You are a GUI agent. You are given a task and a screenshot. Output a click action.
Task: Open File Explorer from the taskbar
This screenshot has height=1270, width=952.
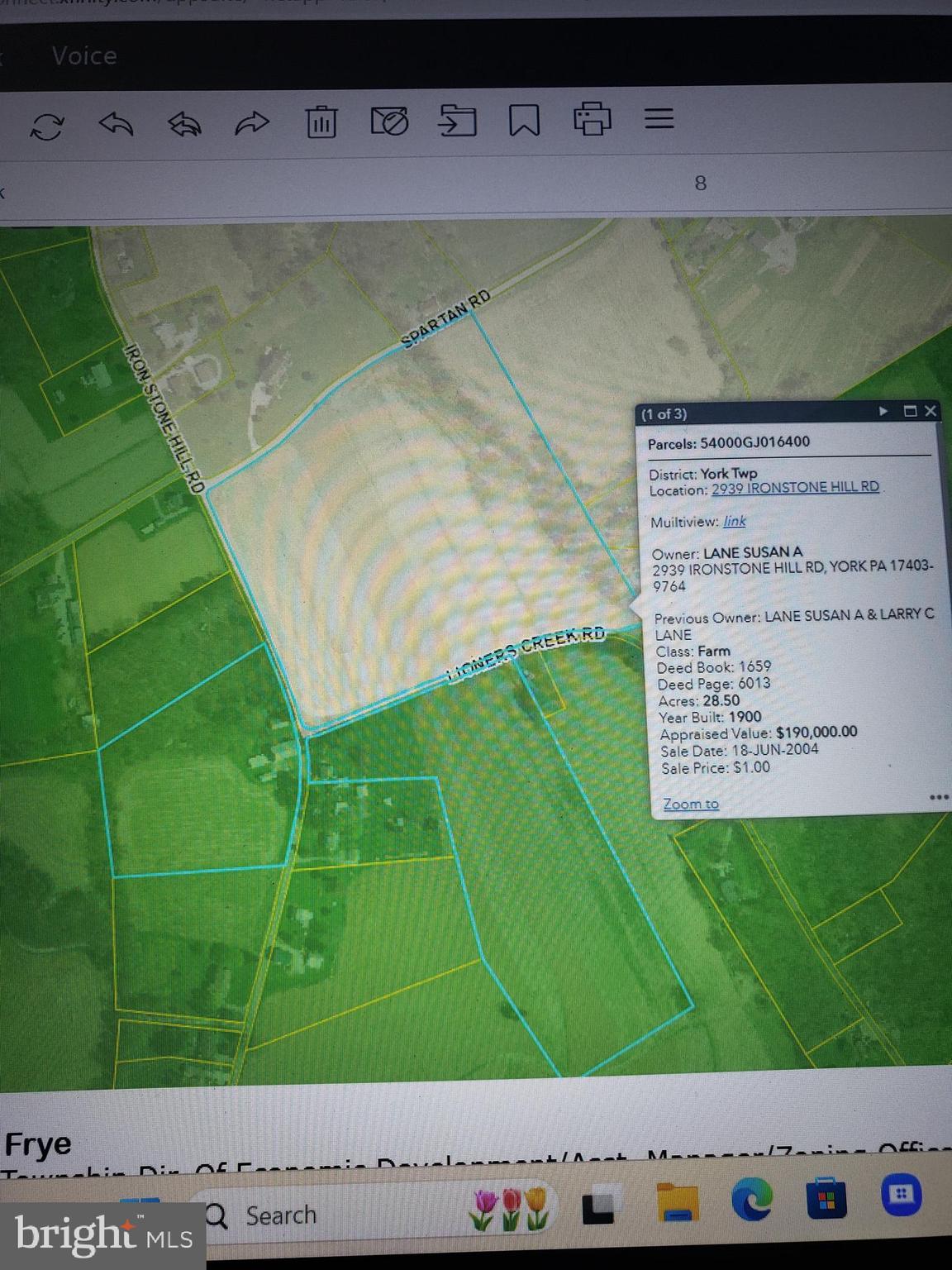(x=677, y=1202)
